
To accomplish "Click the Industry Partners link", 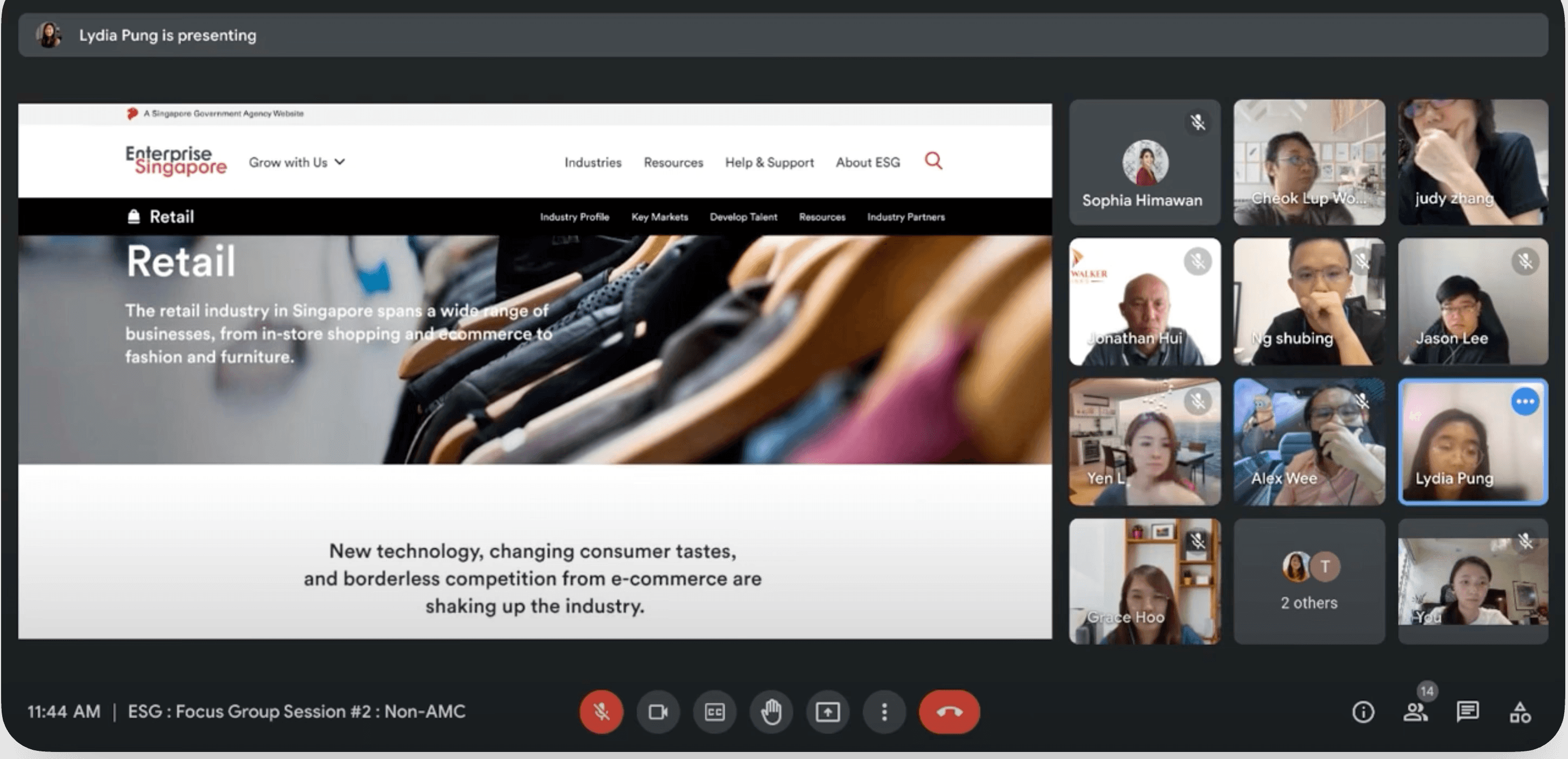I will [906, 217].
